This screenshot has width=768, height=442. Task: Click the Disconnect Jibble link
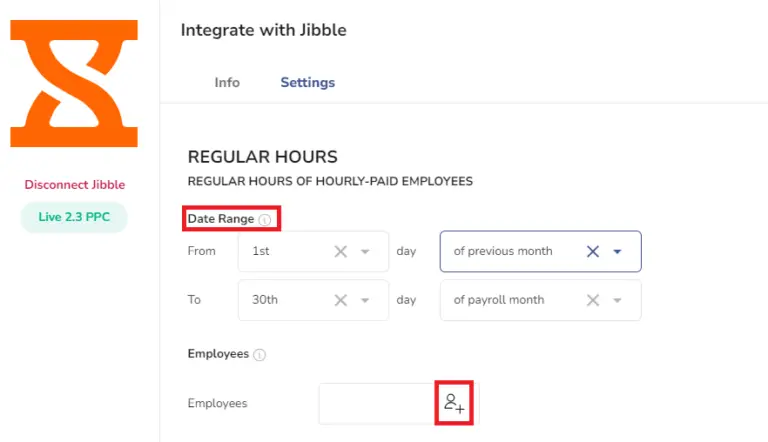pyautogui.click(x=75, y=185)
